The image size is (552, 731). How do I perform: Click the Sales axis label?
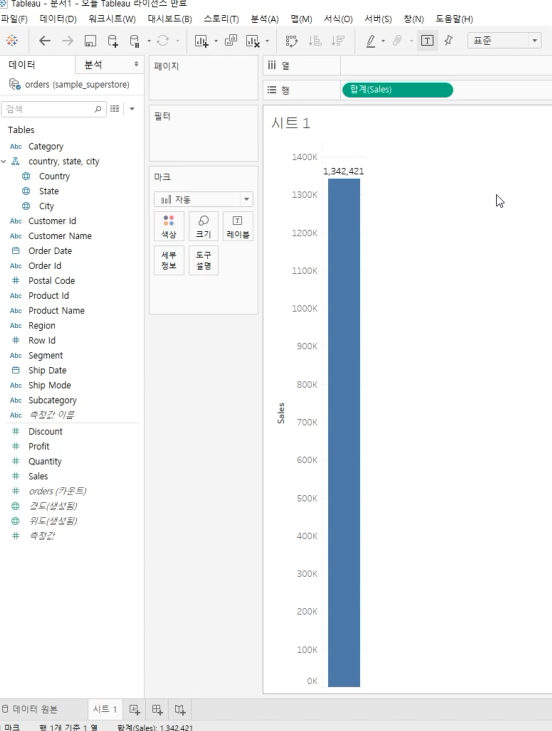(x=281, y=413)
